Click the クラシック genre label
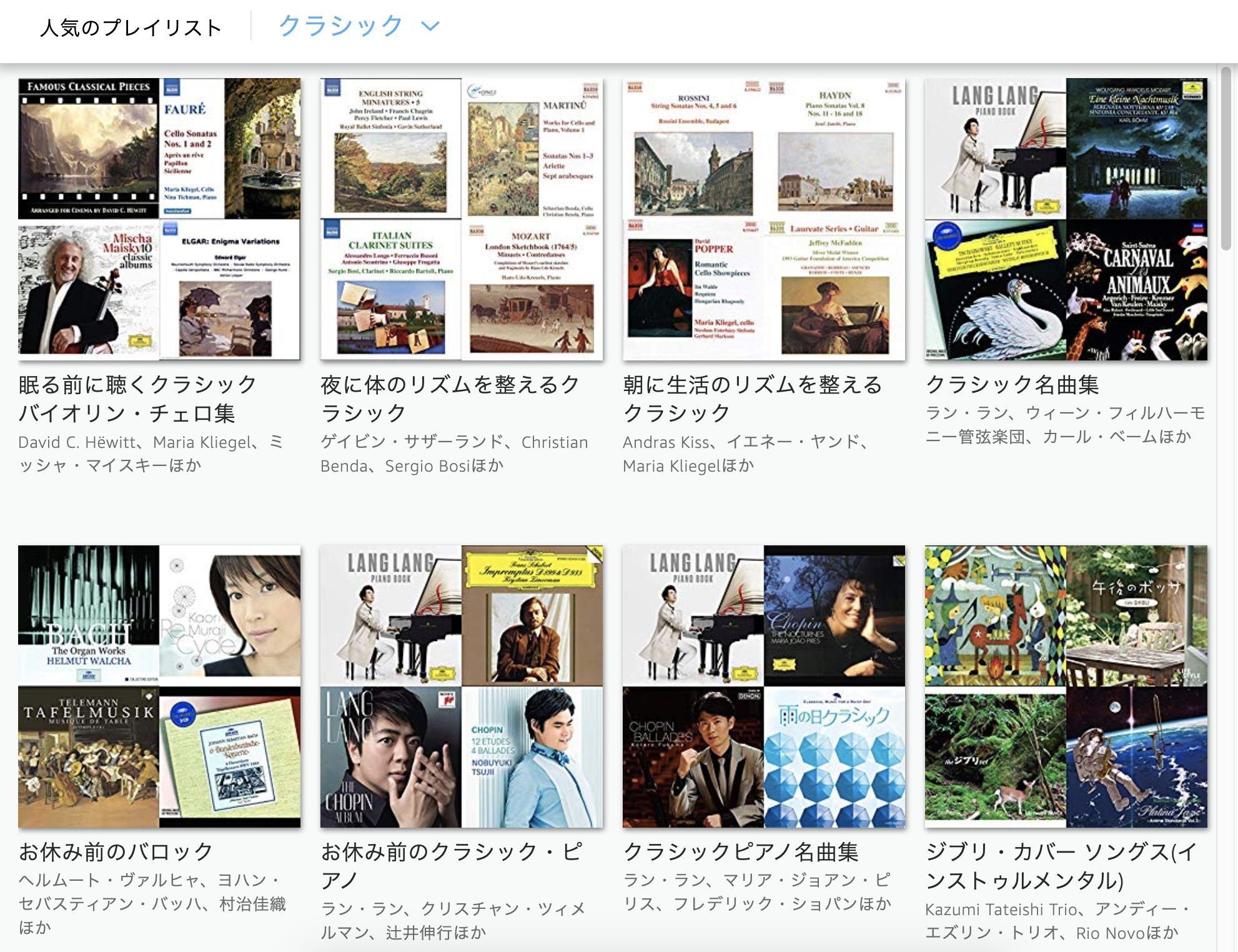This screenshot has height=952, width=1238. [x=340, y=26]
